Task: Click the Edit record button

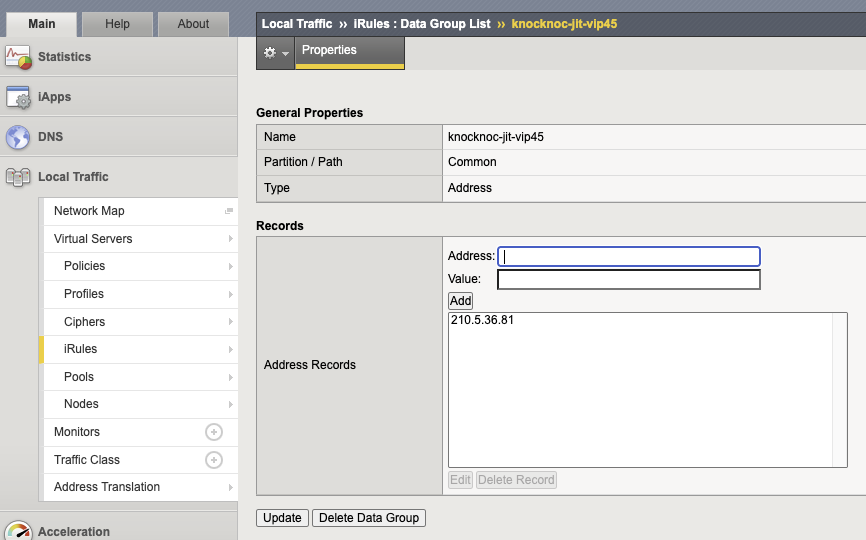Action: pos(460,480)
